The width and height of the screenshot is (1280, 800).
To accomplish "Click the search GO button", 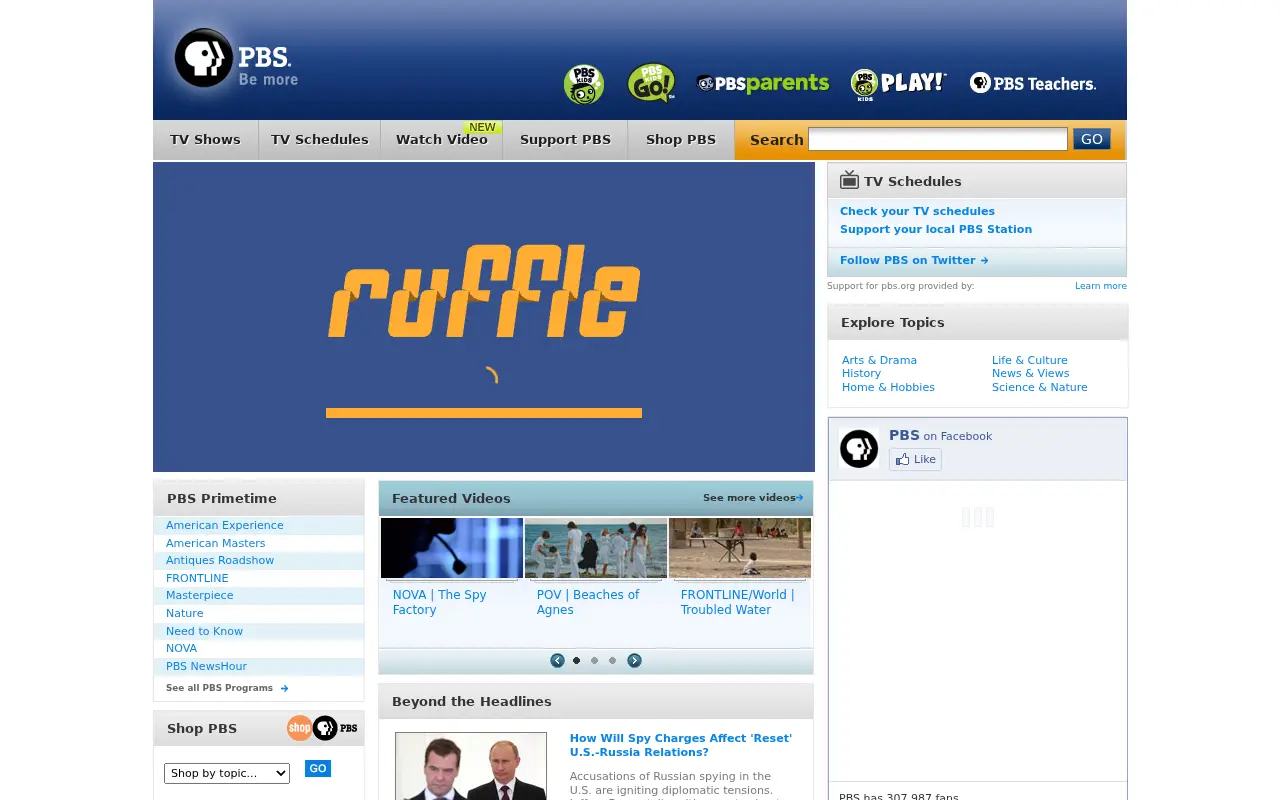I will (1092, 139).
